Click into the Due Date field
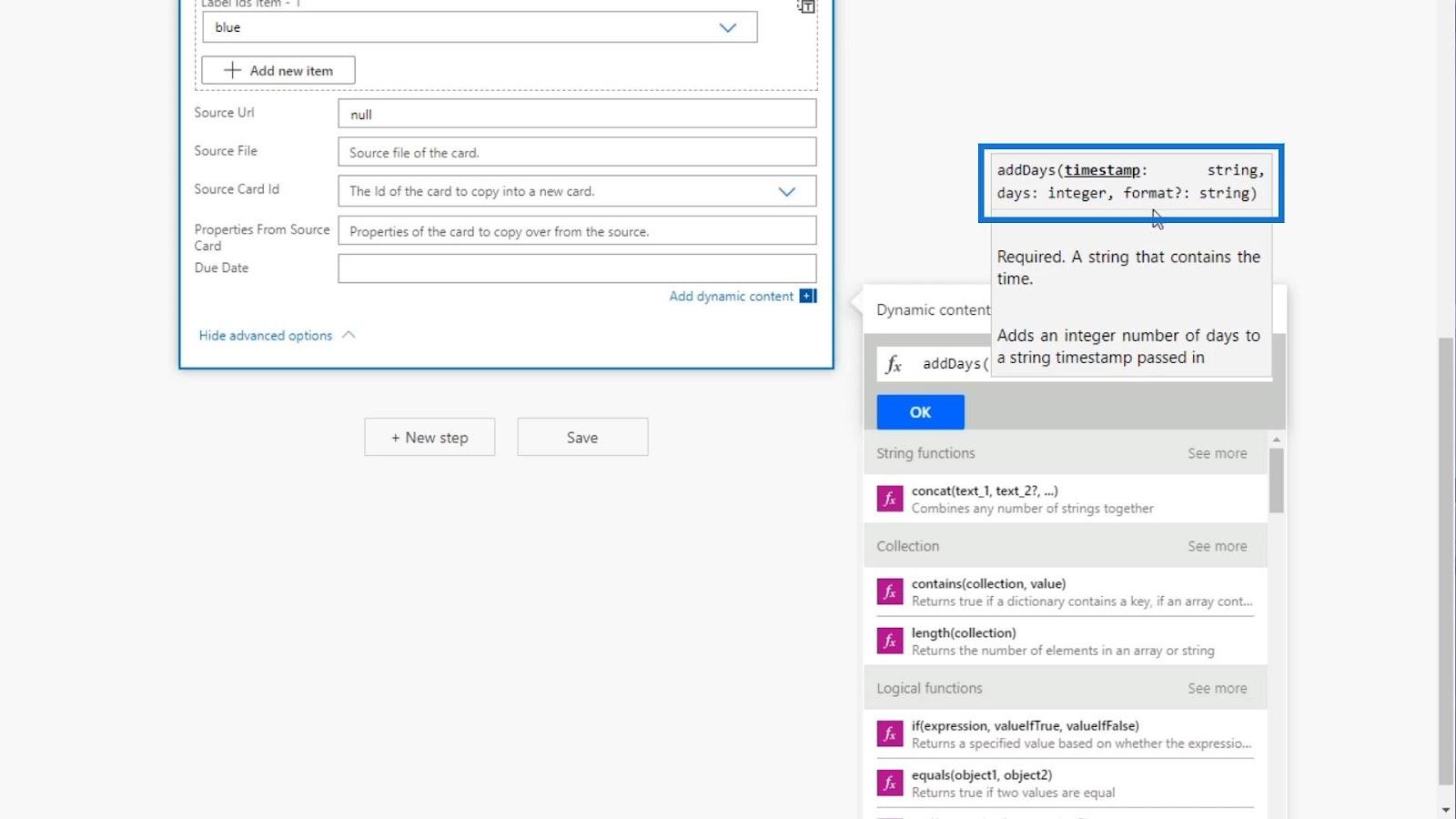This screenshot has height=819, width=1456. 577,268
